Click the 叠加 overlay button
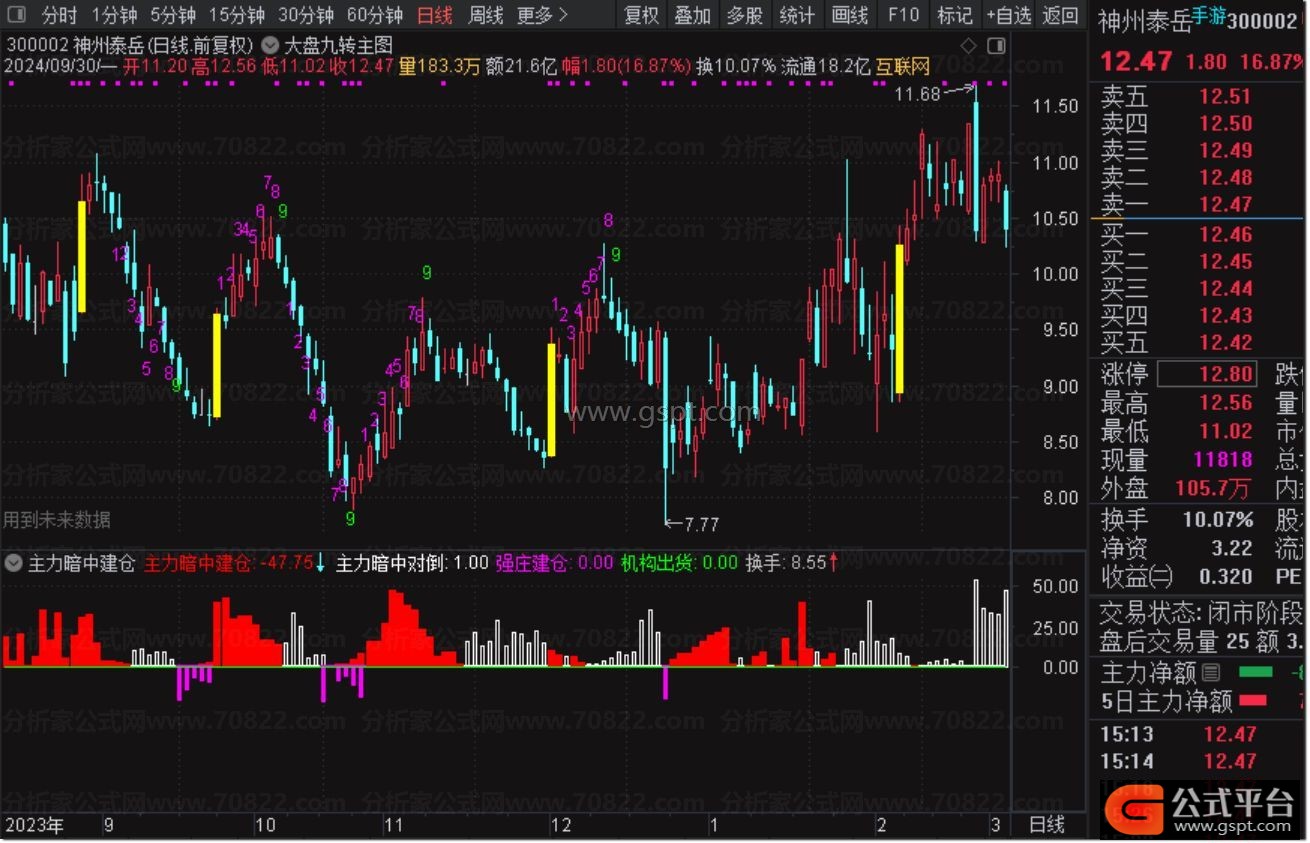1310x843 pixels. point(692,15)
